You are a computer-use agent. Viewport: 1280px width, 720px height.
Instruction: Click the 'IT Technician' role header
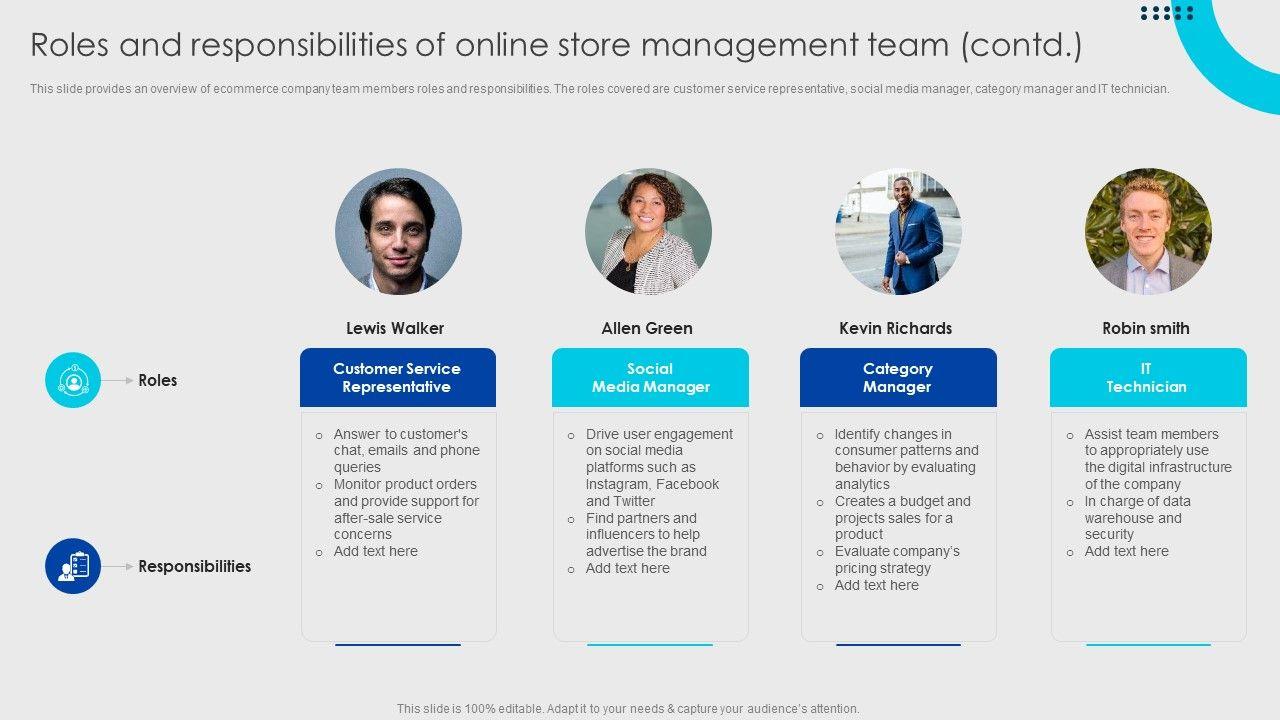coord(1148,378)
